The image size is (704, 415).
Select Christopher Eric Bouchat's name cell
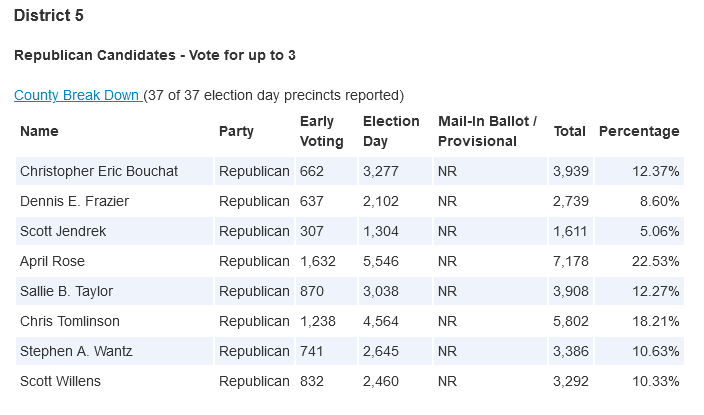tap(99, 171)
